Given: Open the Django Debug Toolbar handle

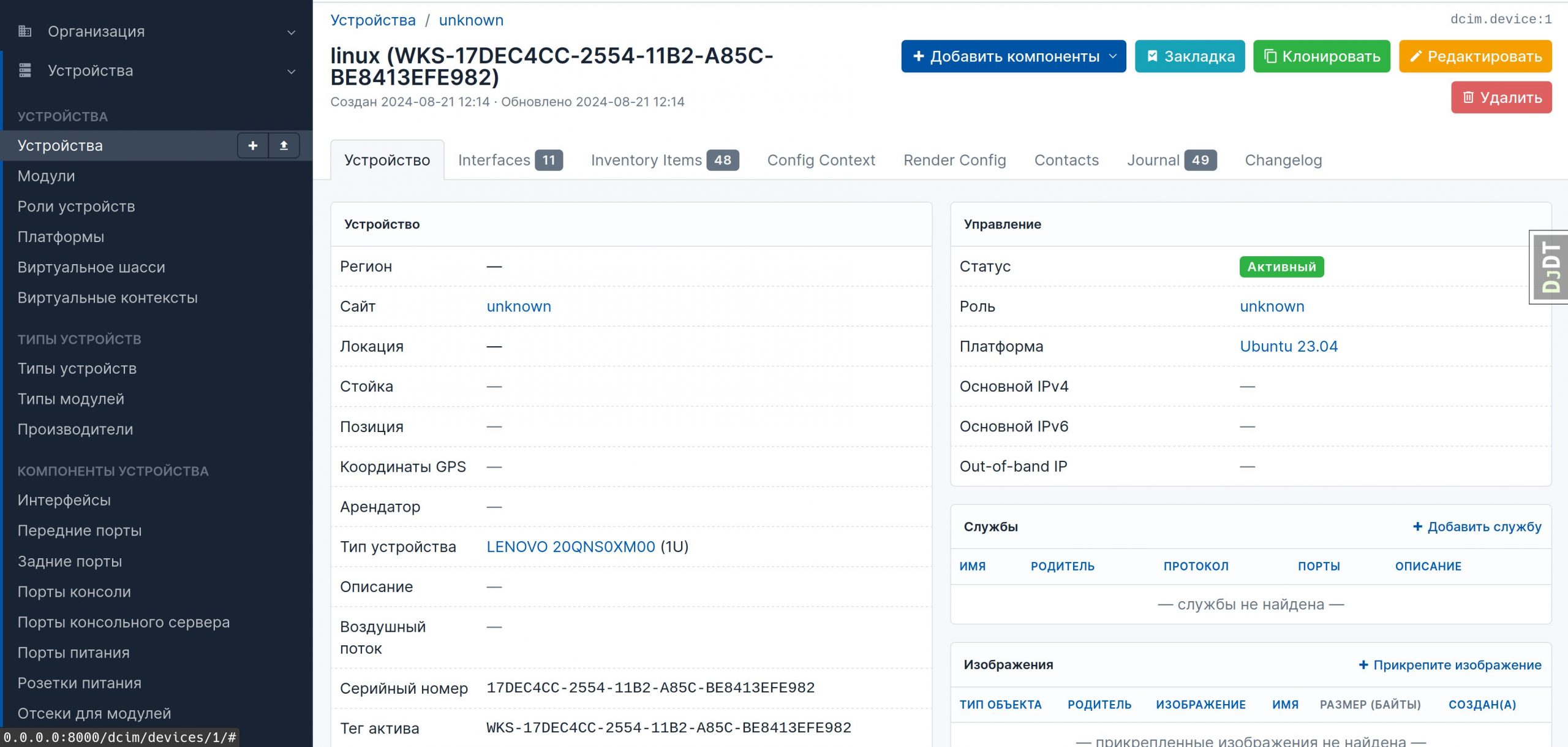Looking at the screenshot, I should (1549, 267).
